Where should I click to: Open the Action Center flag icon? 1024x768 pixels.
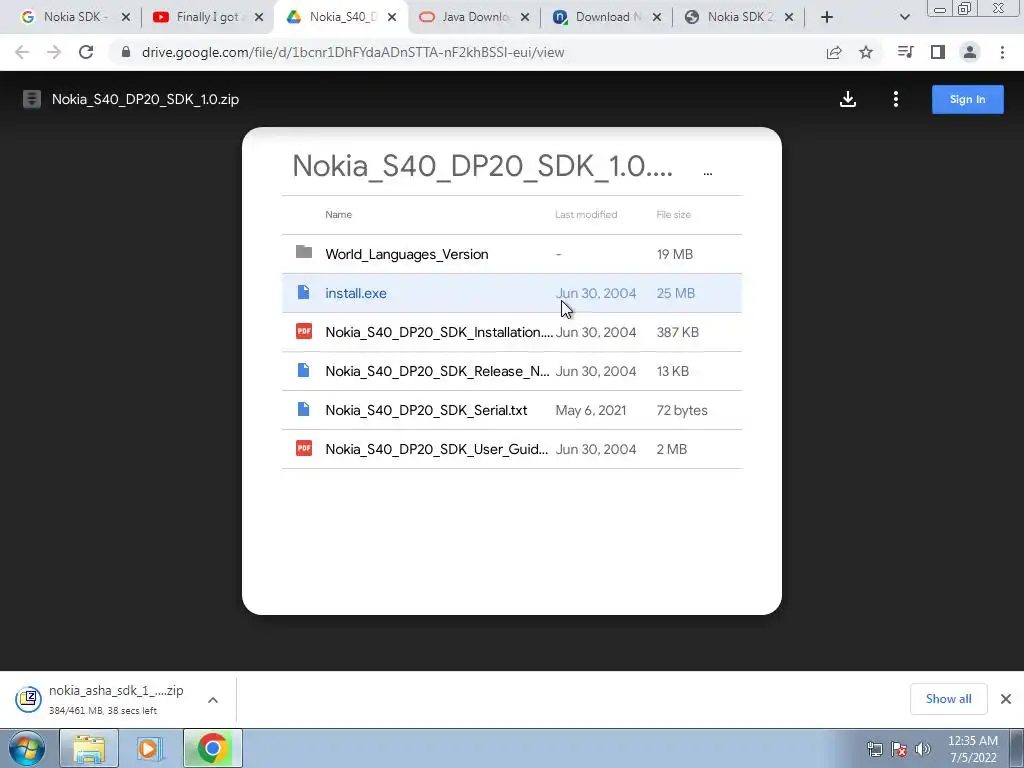[x=899, y=749]
